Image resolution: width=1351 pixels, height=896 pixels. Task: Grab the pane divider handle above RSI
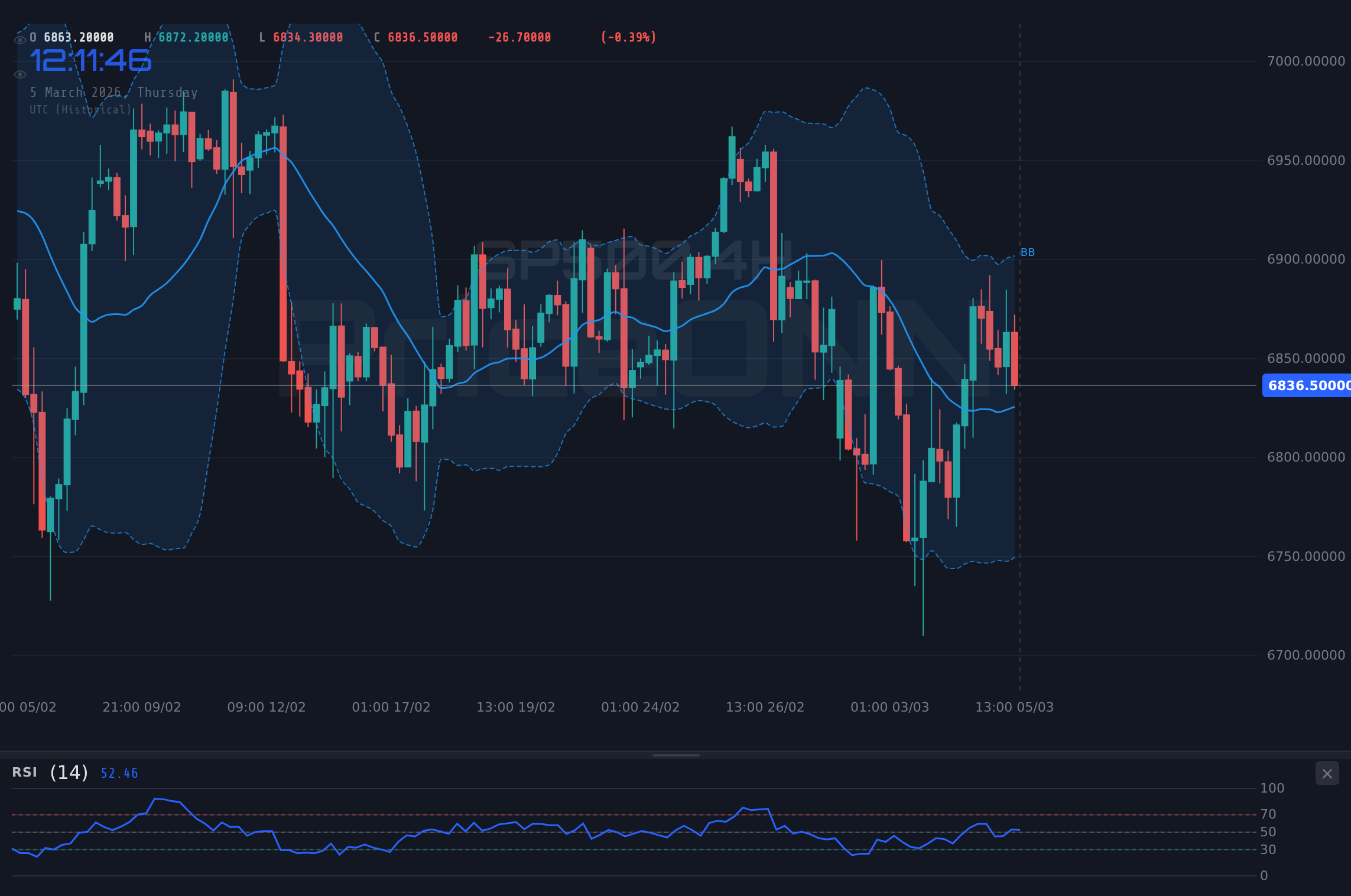coord(675,755)
